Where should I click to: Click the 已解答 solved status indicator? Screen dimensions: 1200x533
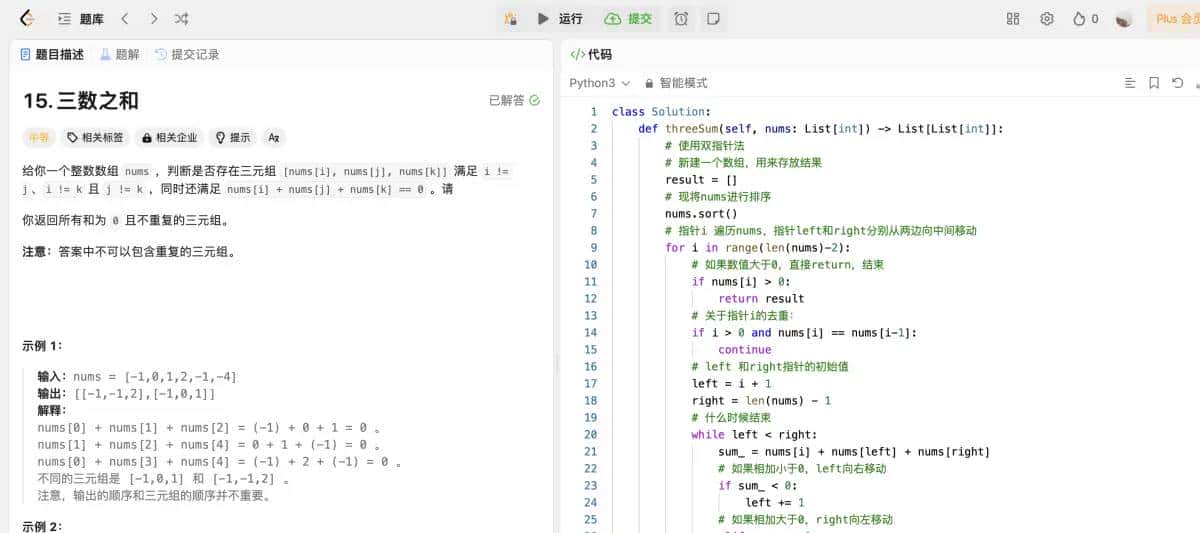click(514, 100)
